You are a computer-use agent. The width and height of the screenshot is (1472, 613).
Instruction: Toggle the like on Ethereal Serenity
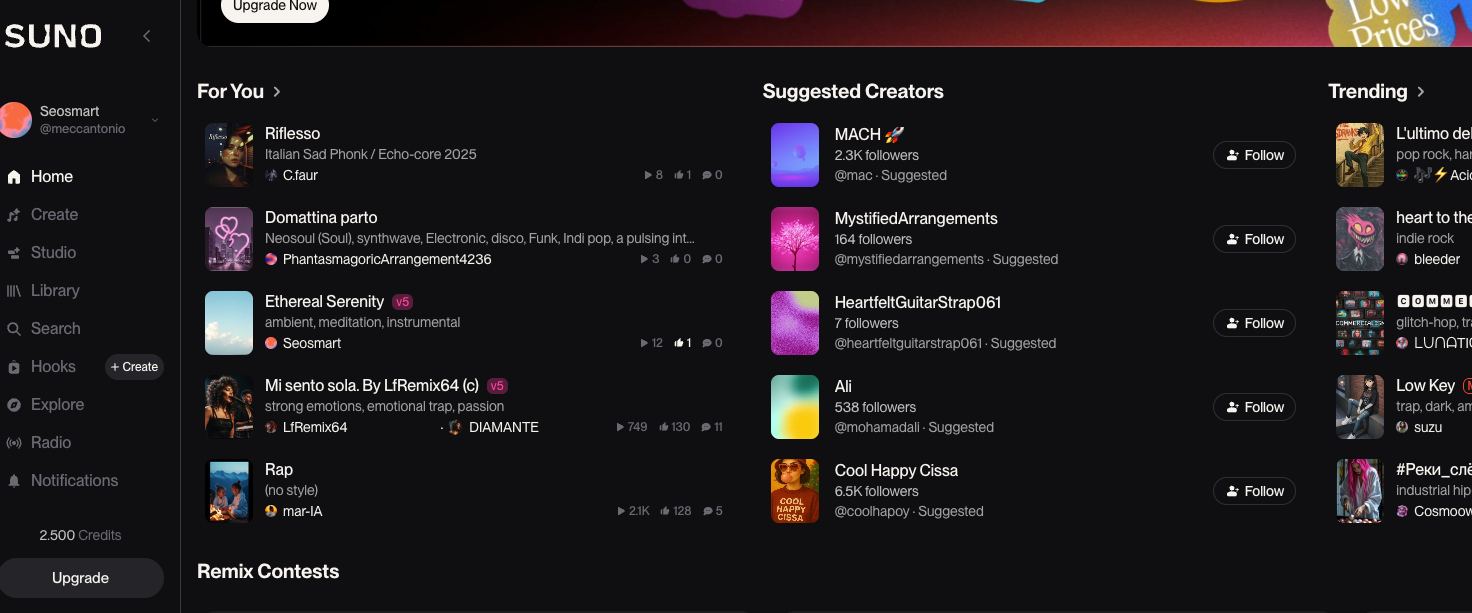[x=679, y=343]
